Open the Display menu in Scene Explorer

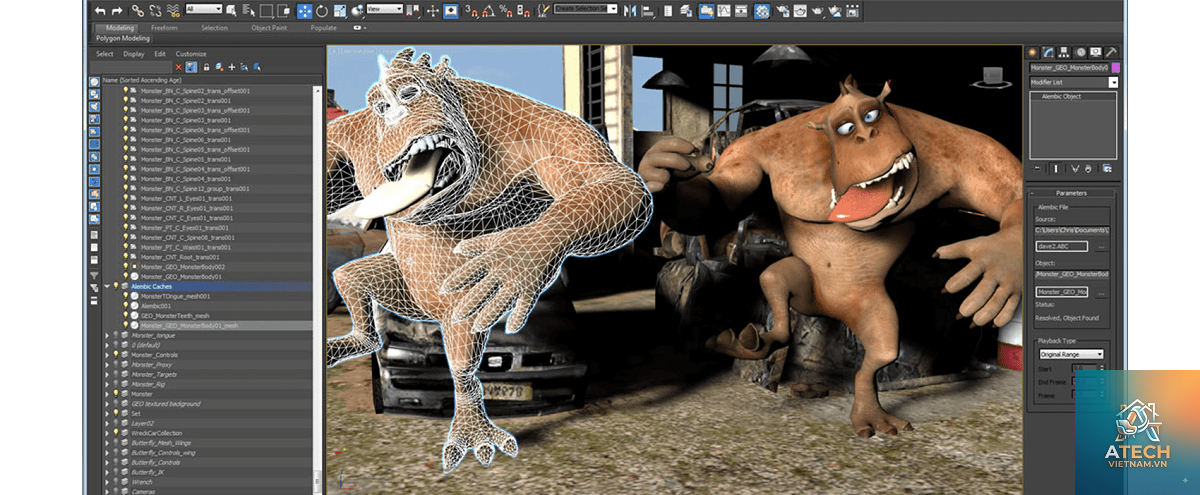coord(134,54)
